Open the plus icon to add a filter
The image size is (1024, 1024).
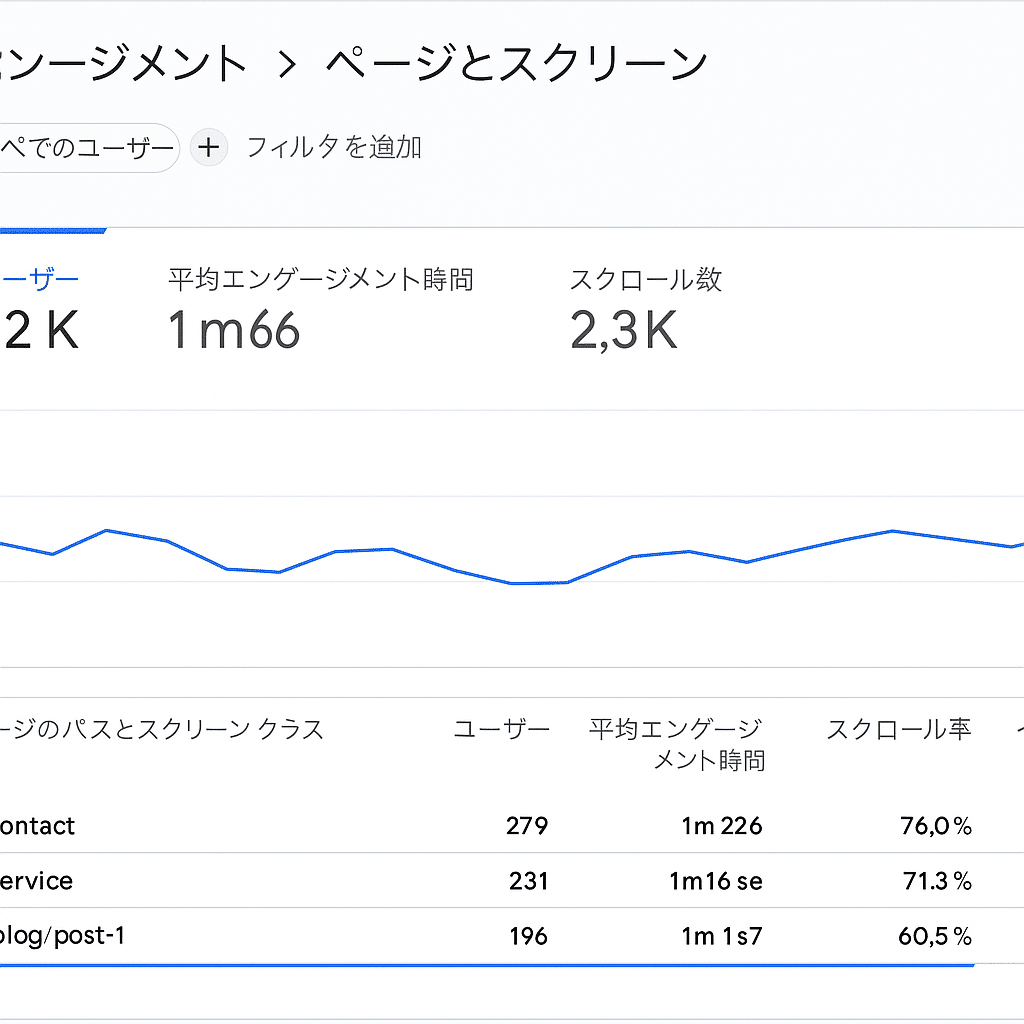pos(209,147)
